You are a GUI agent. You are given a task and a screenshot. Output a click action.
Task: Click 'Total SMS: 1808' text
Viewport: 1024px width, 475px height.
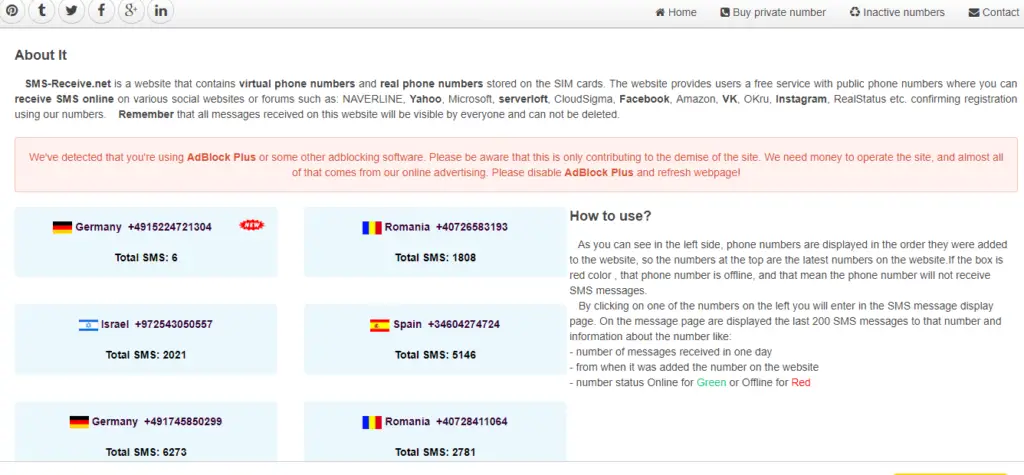[436, 257]
